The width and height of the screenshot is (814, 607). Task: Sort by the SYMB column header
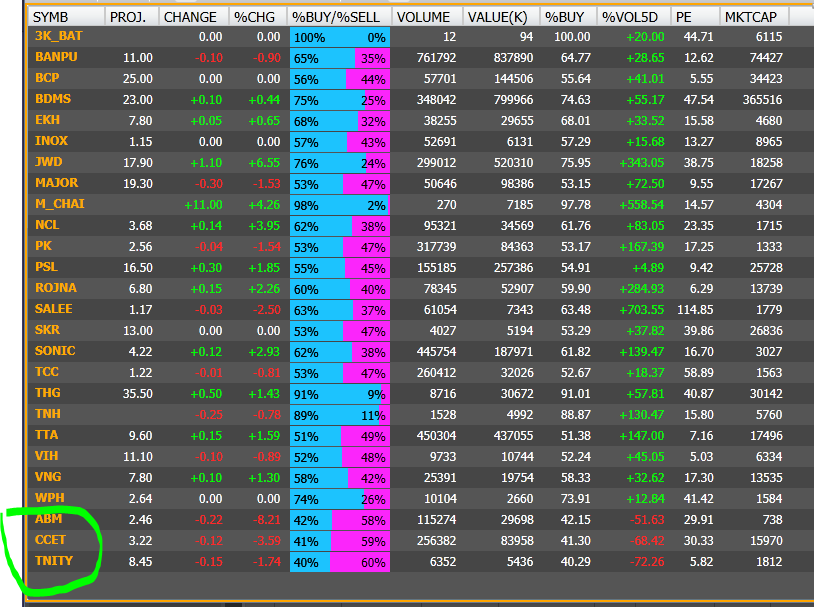[x=66, y=17]
